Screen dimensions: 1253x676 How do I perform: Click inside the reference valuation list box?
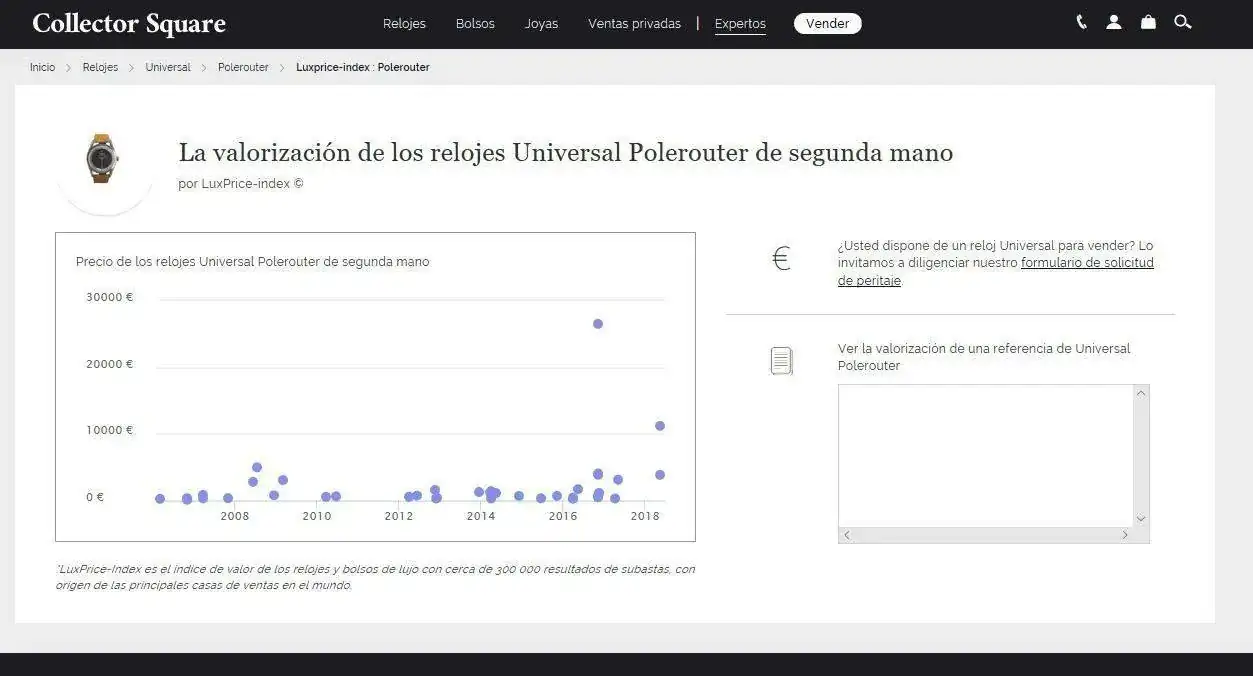[985, 455]
